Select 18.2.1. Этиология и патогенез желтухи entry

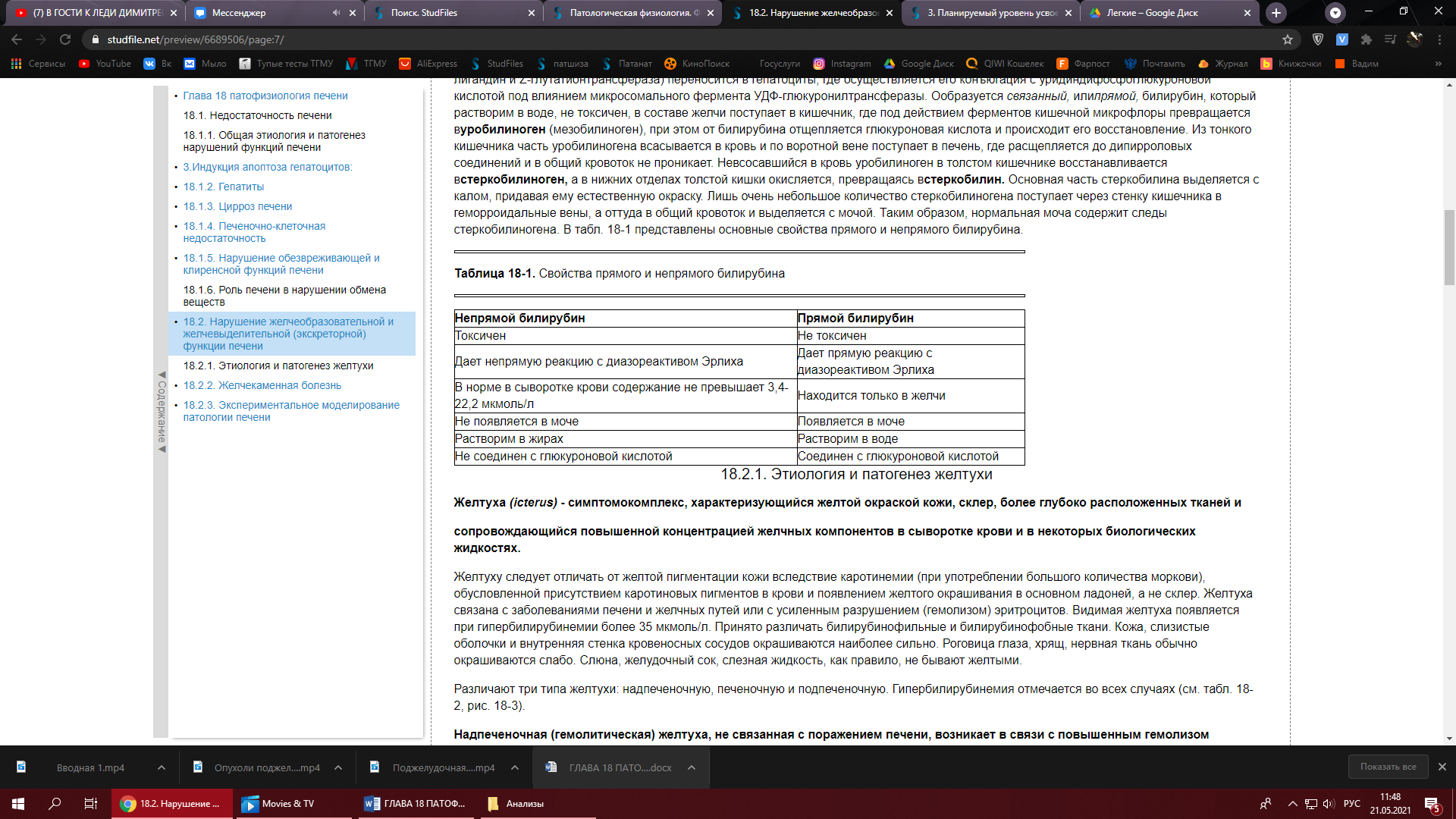coord(278,366)
